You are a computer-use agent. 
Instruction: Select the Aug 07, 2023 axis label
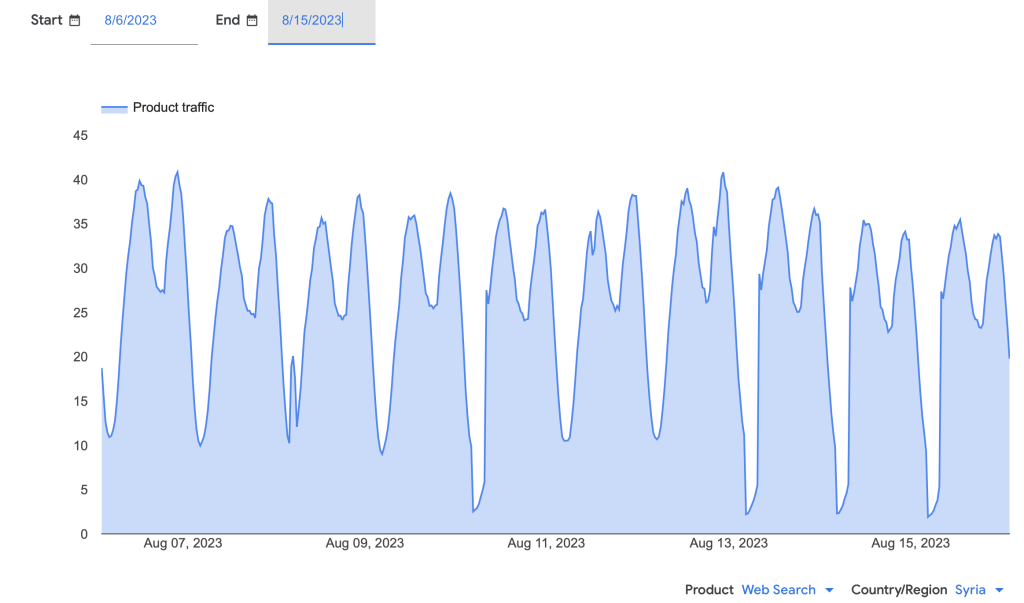pyautogui.click(x=183, y=544)
